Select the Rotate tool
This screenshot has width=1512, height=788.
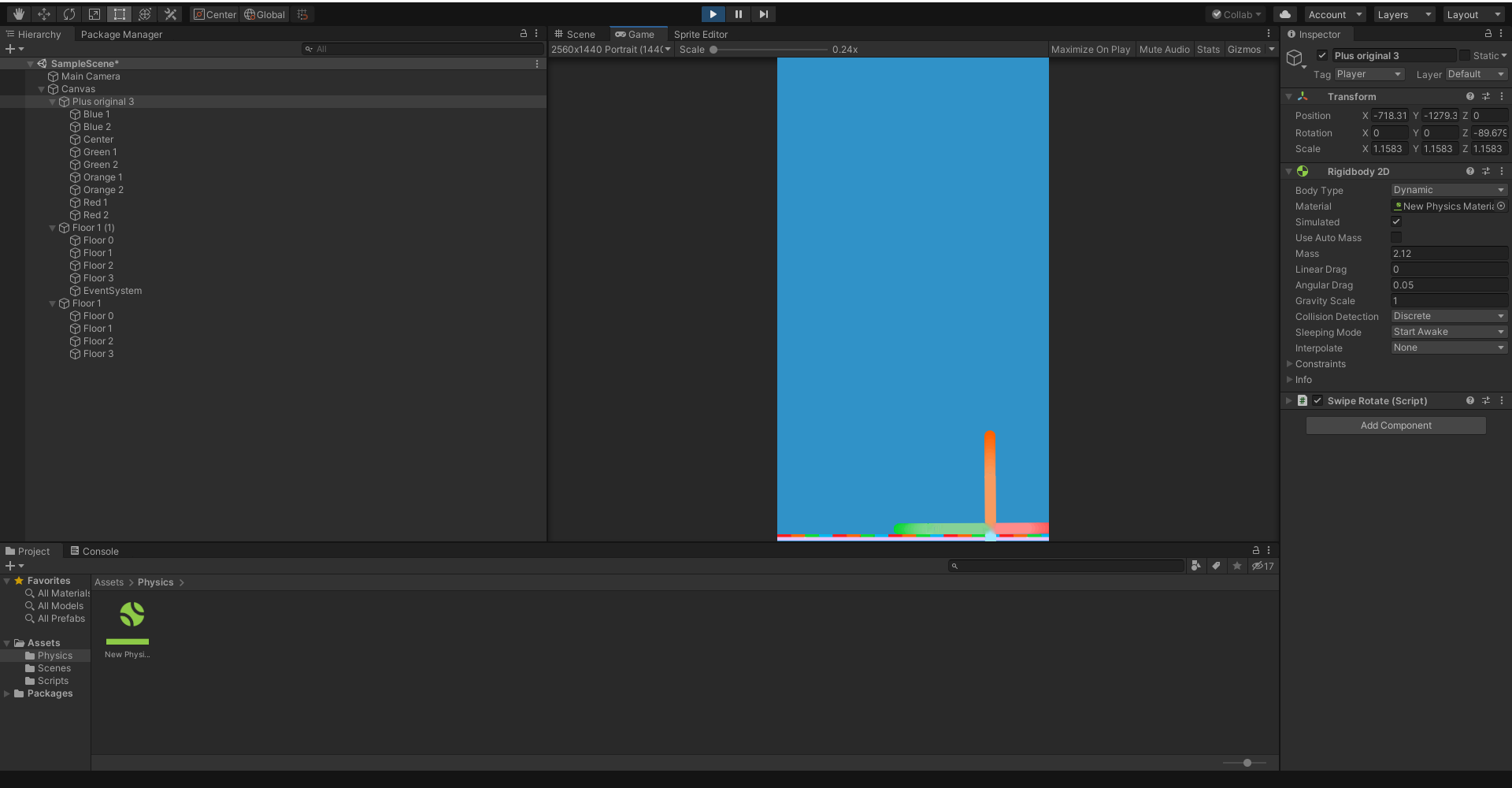tap(69, 14)
